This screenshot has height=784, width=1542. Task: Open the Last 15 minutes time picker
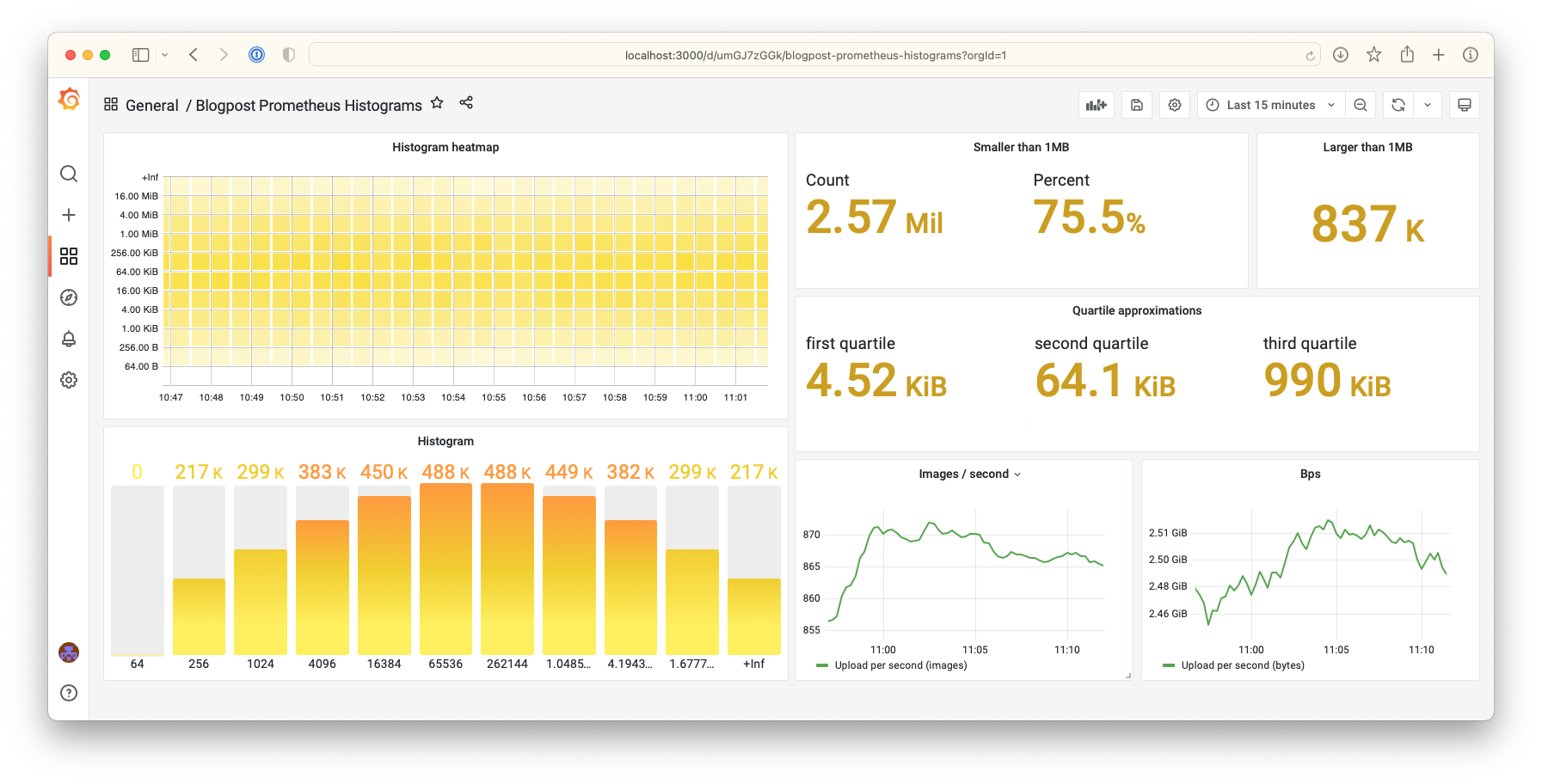click(1269, 104)
